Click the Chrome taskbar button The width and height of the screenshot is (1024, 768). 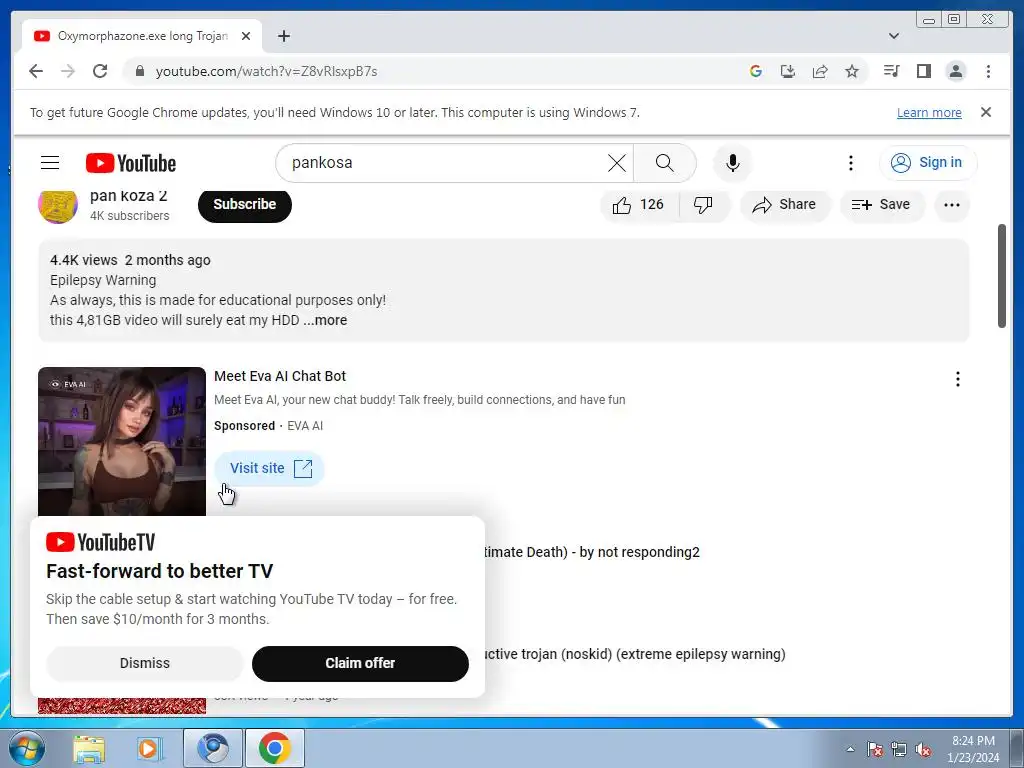tap(274, 748)
